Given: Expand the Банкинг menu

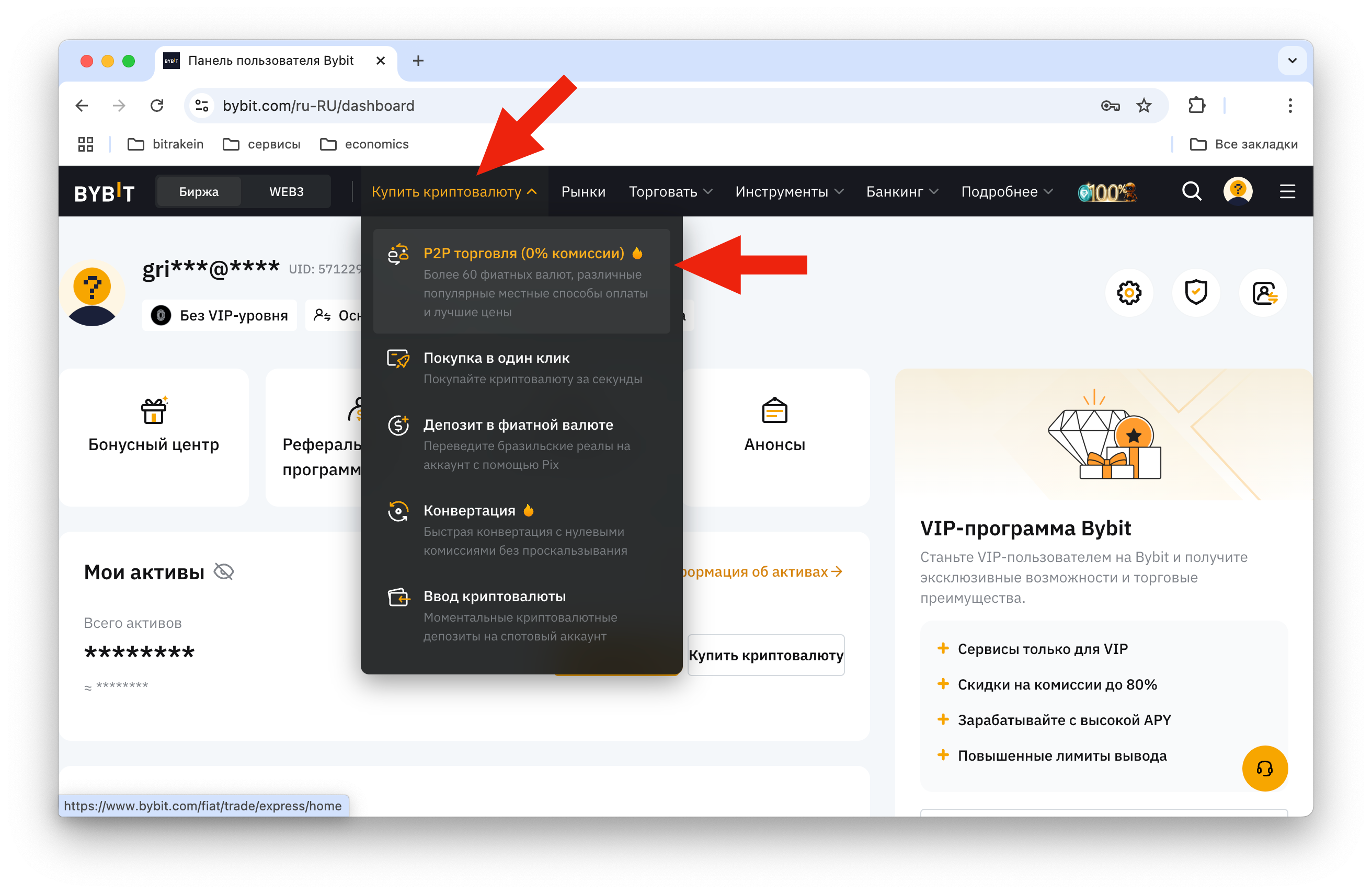Looking at the screenshot, I should (x=902, y=191).
